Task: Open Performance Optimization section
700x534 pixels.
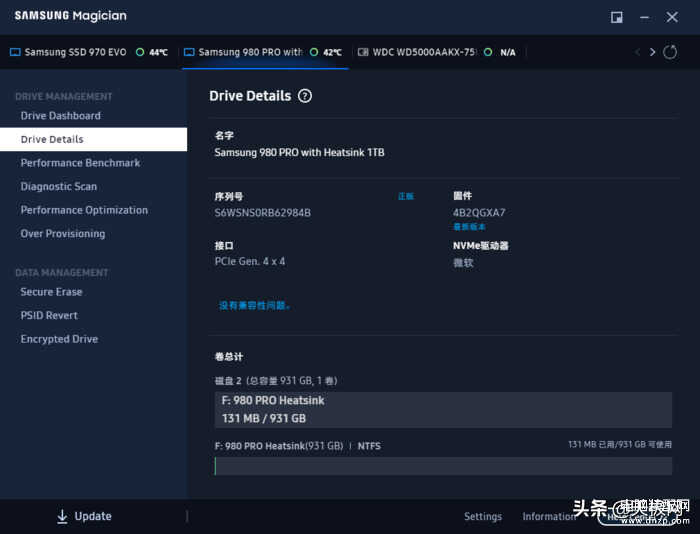Action: (84, 210)
